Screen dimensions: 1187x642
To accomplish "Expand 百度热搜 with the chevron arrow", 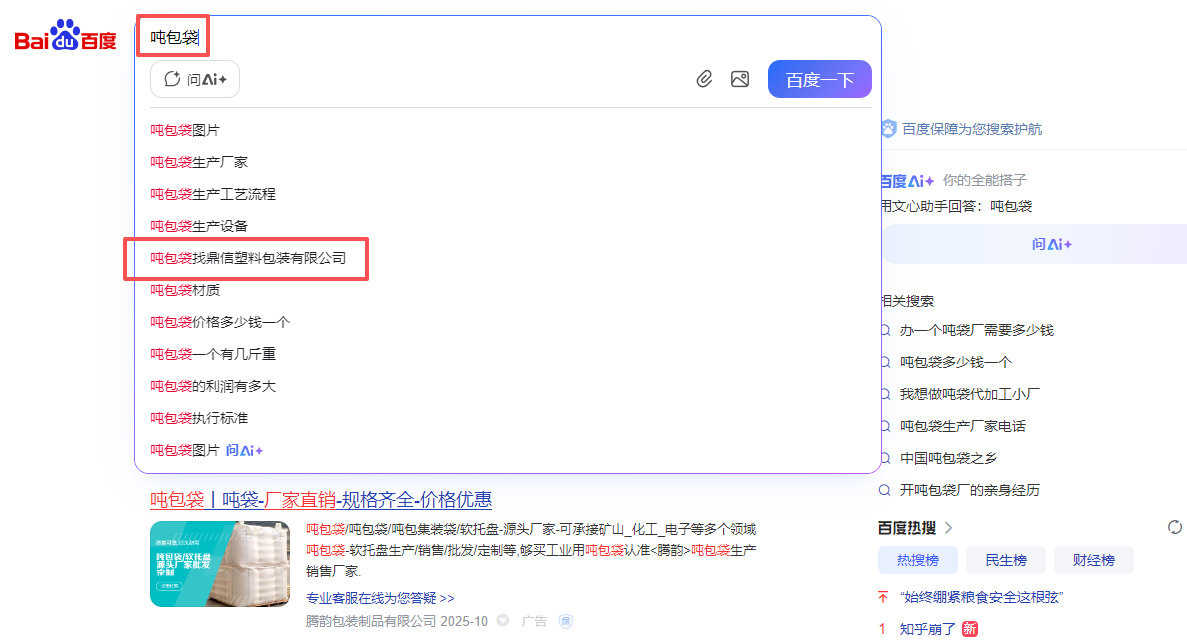I will tap(948, 528).
